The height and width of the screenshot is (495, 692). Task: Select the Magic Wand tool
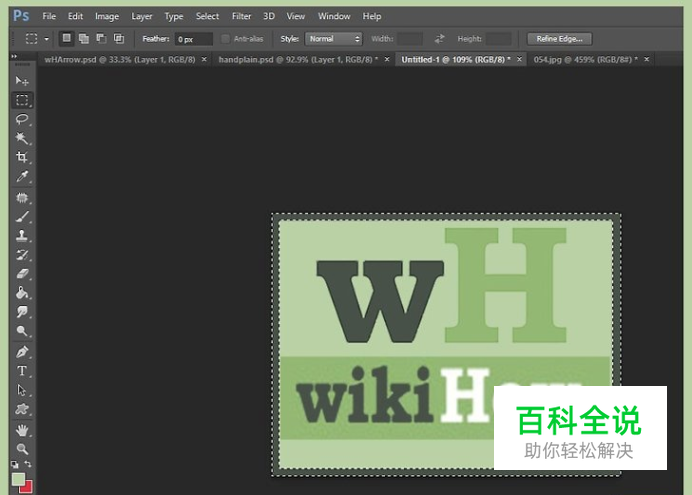pos(22,138)
